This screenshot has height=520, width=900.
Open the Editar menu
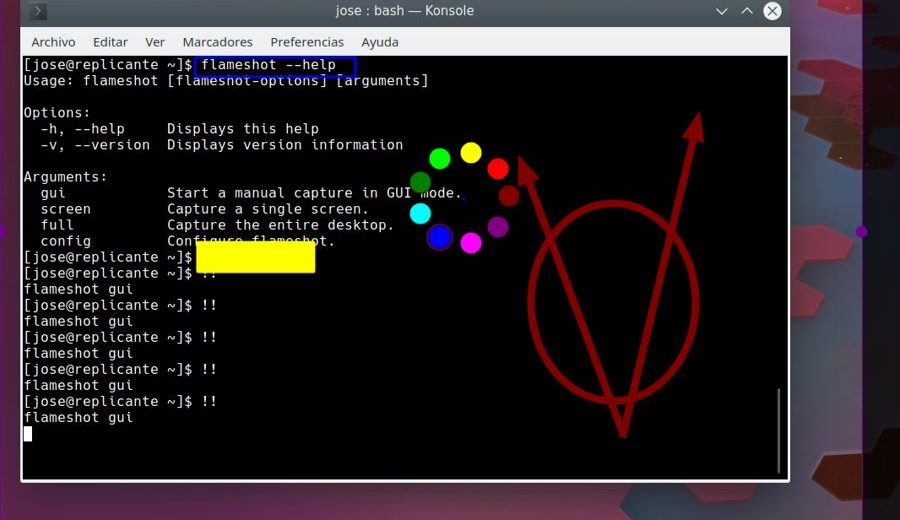point(110,42)
